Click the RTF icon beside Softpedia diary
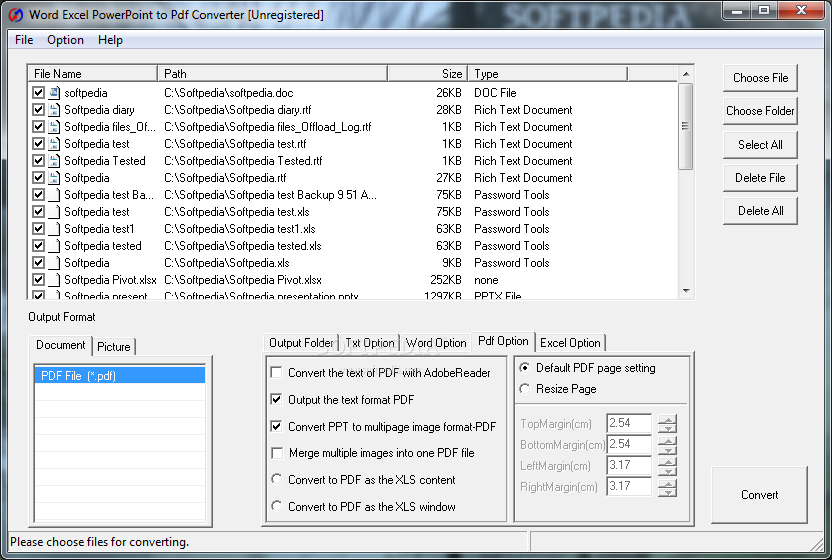This screenshot has width=832, height=560. (54, 110)
